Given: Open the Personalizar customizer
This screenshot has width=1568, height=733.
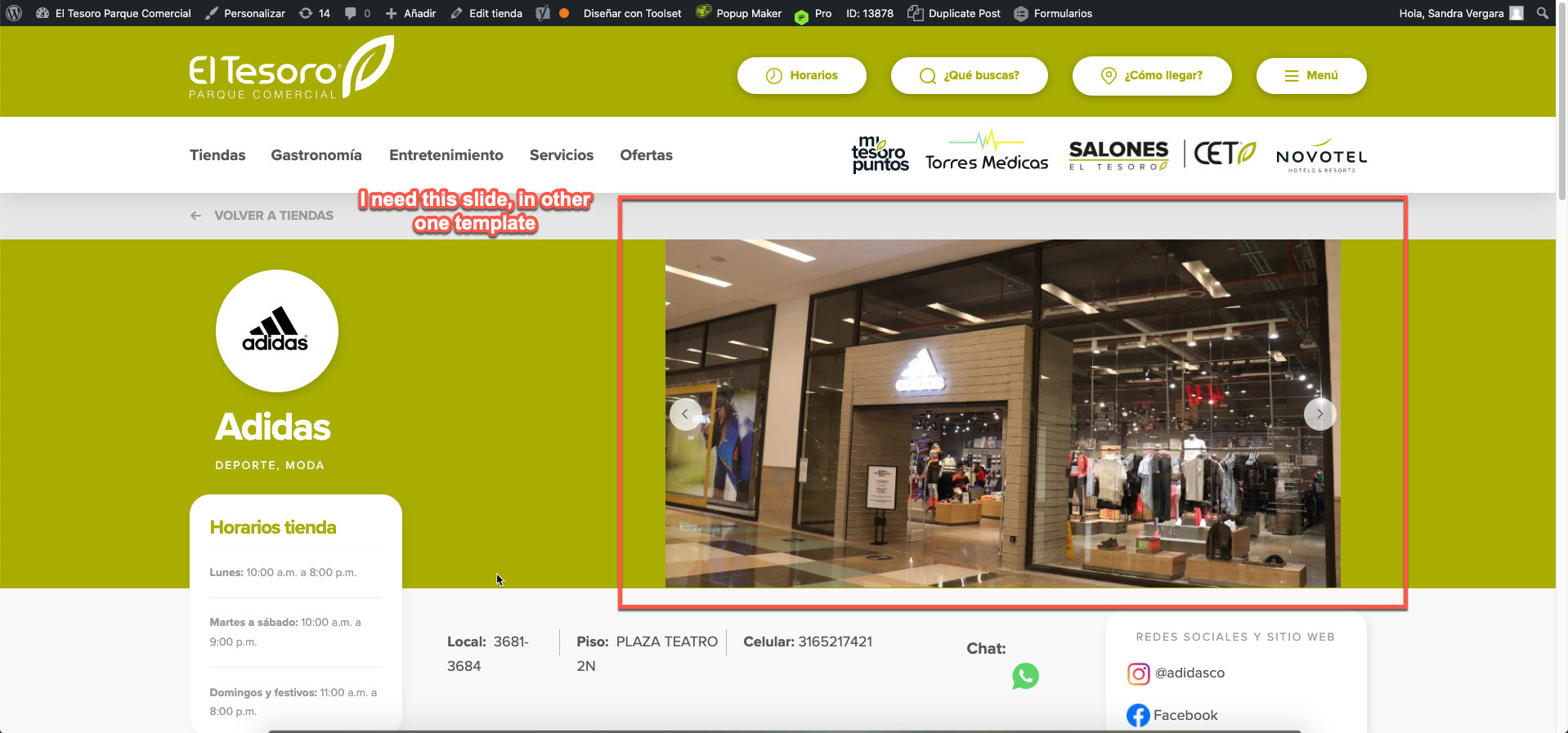Looking at the screenshot, I should (245, 13).
